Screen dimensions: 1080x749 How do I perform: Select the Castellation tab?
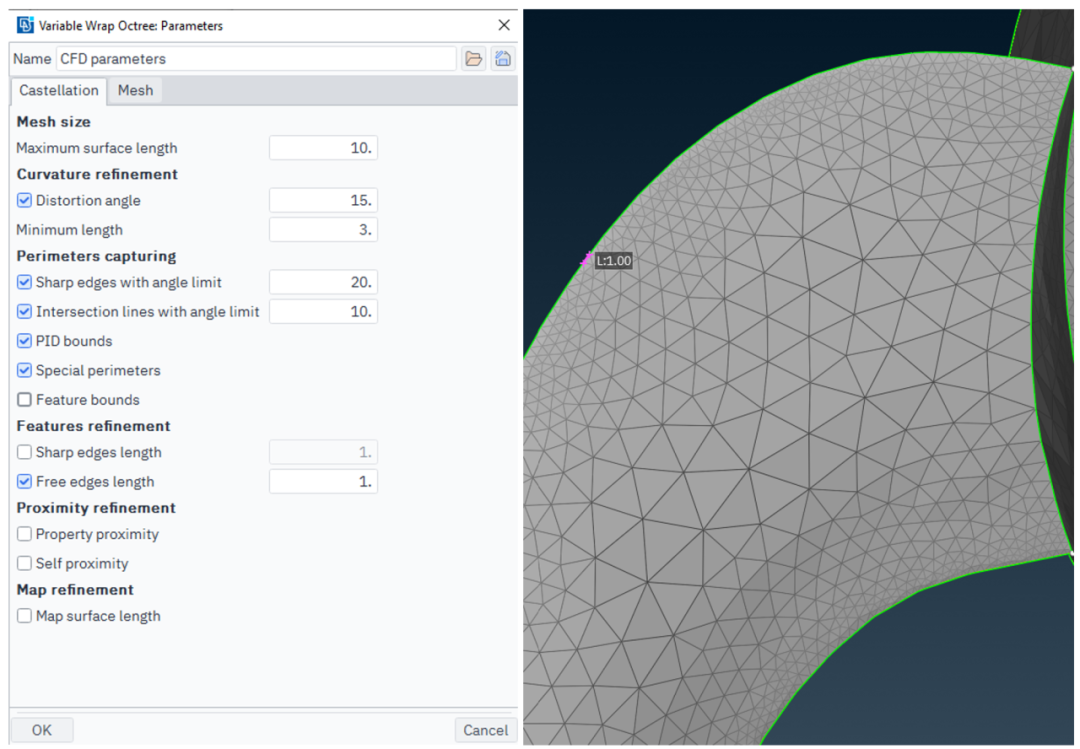coord(59,90)
